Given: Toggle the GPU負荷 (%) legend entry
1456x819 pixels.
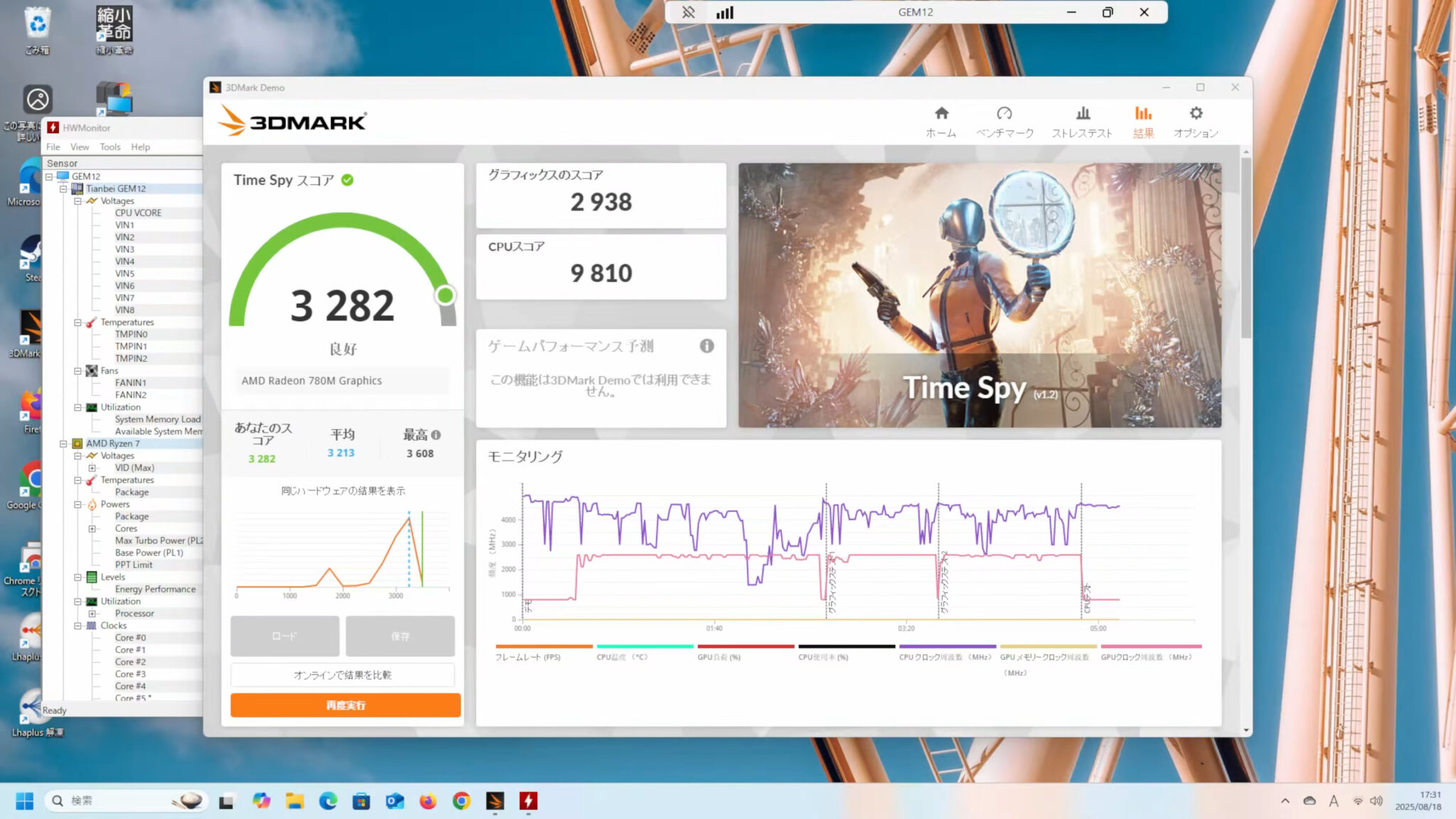Looking at the screenshot, I should pyautogui.click(x=746, y=652).
